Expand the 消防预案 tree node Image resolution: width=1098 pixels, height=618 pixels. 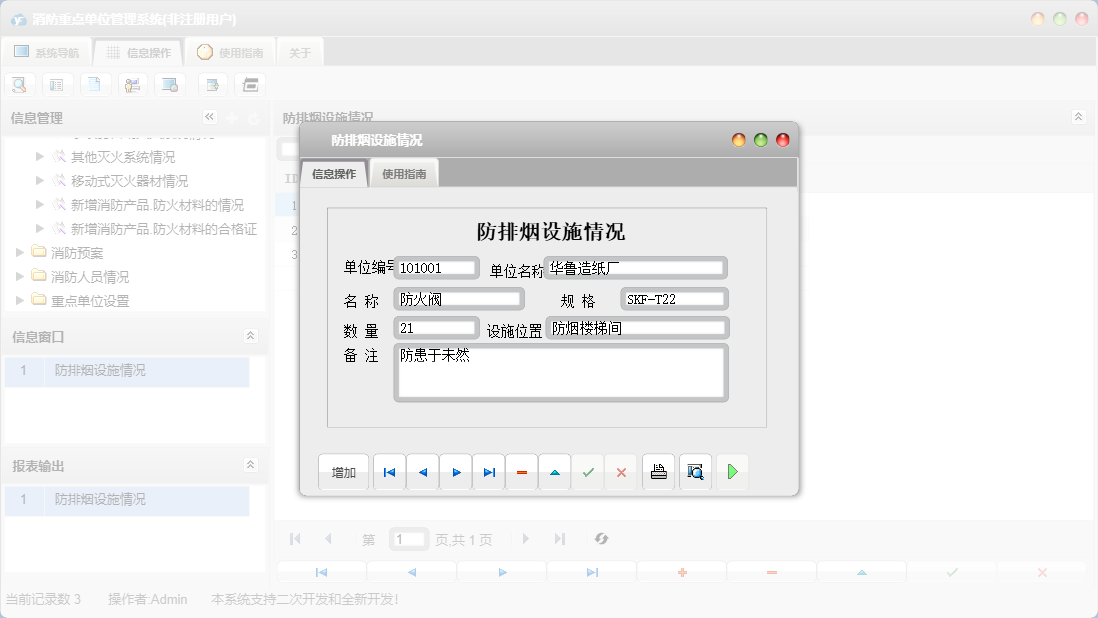(x=20, y=252)
